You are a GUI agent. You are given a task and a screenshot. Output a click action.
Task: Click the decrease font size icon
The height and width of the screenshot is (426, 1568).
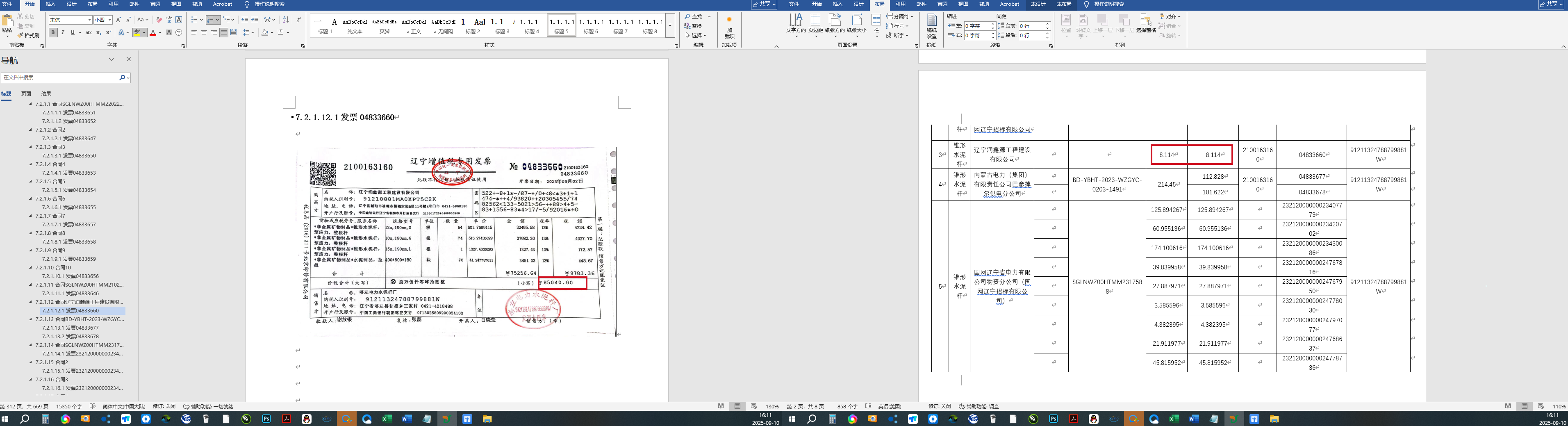tap(128, 20)
